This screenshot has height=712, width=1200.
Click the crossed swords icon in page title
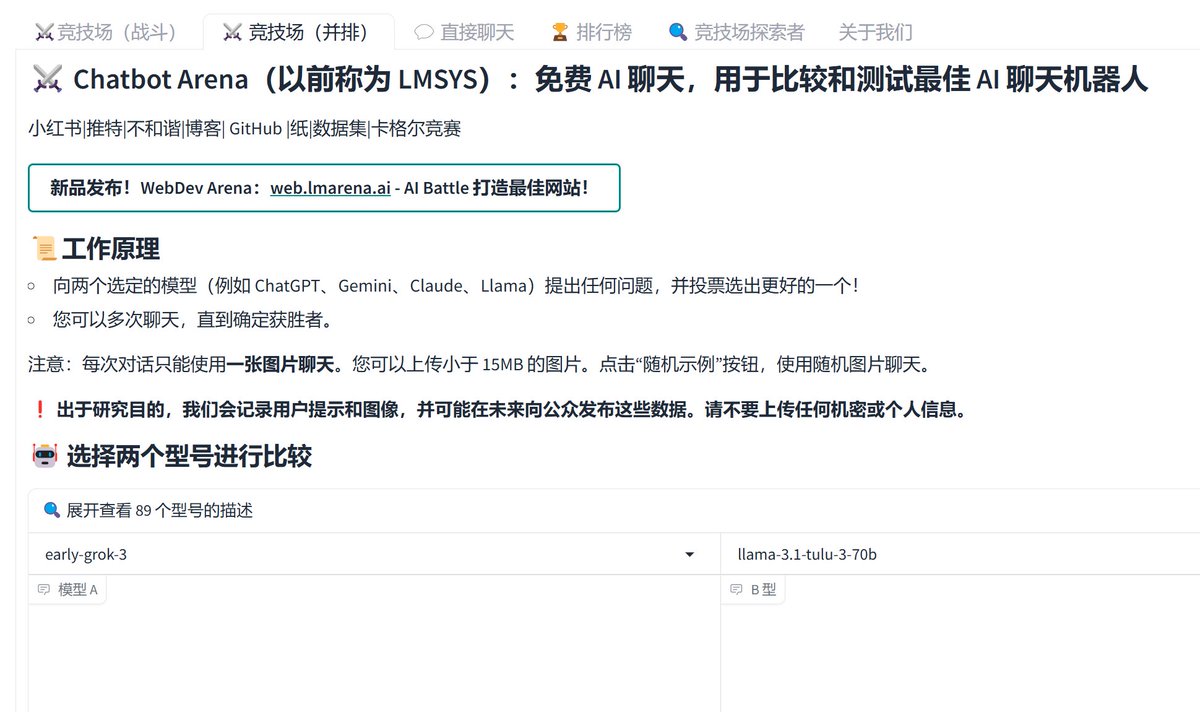click(x=47, y=79)
